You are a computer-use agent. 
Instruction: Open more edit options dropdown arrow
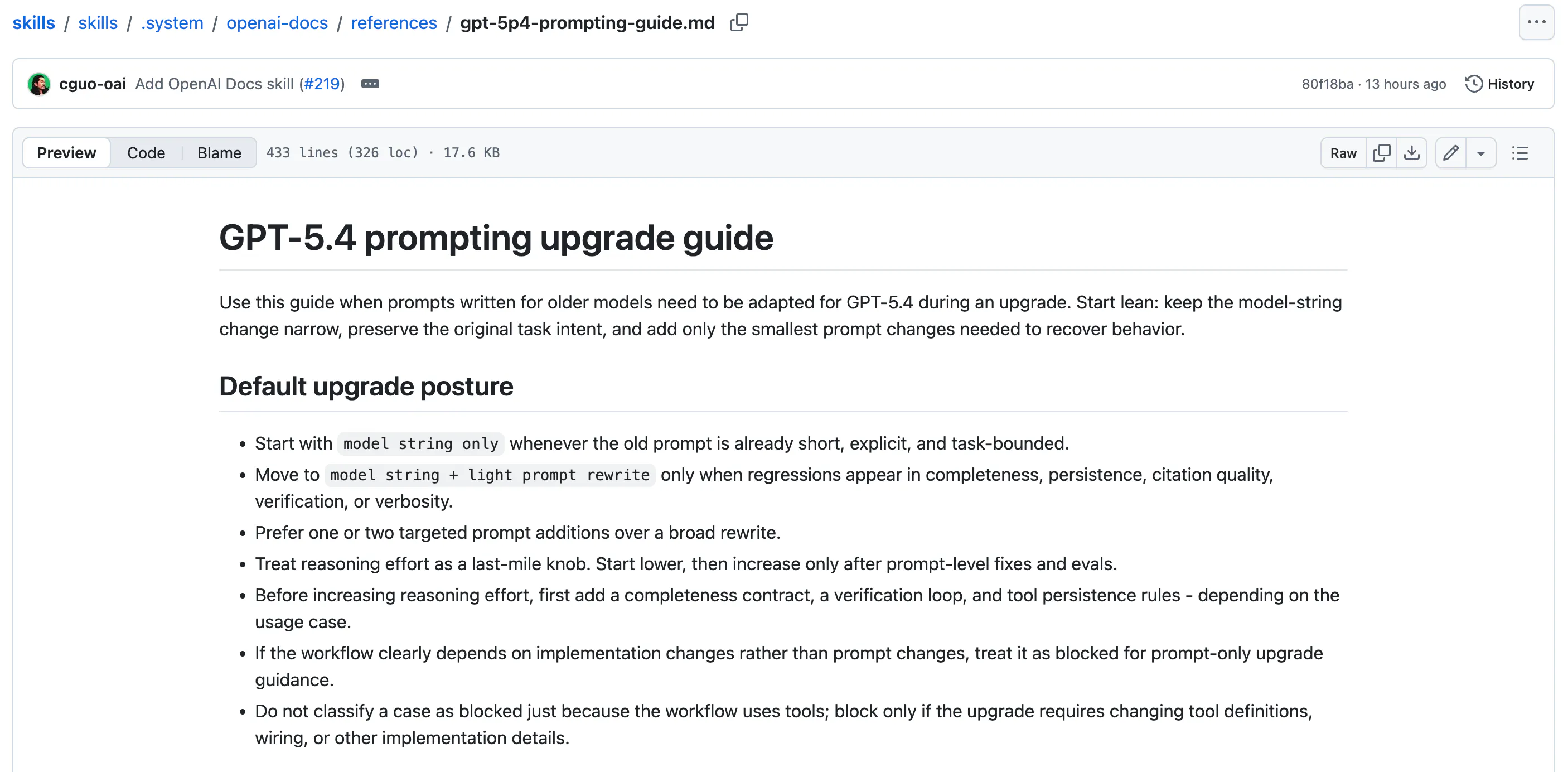1481,153
